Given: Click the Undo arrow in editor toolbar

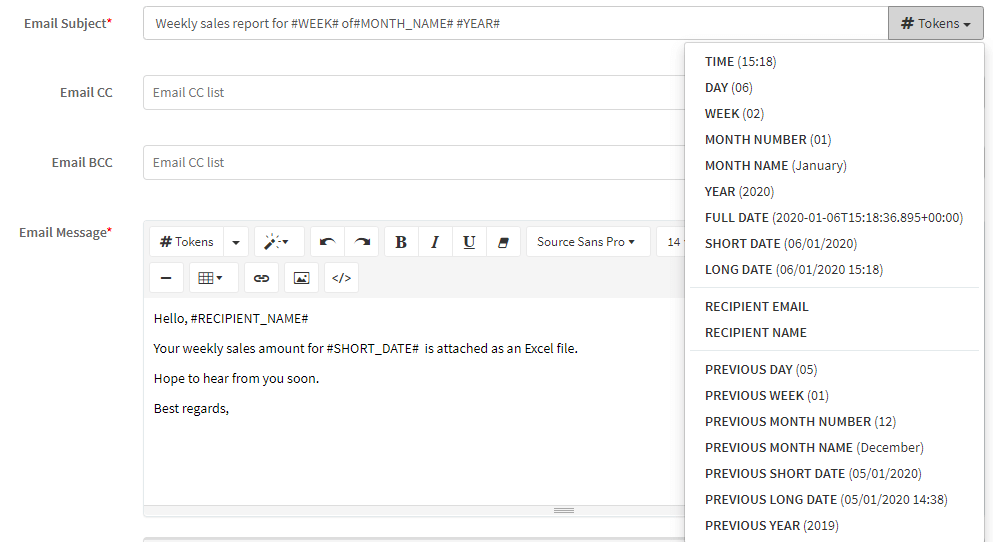Looking at the screenshot, I should [327, 242].
